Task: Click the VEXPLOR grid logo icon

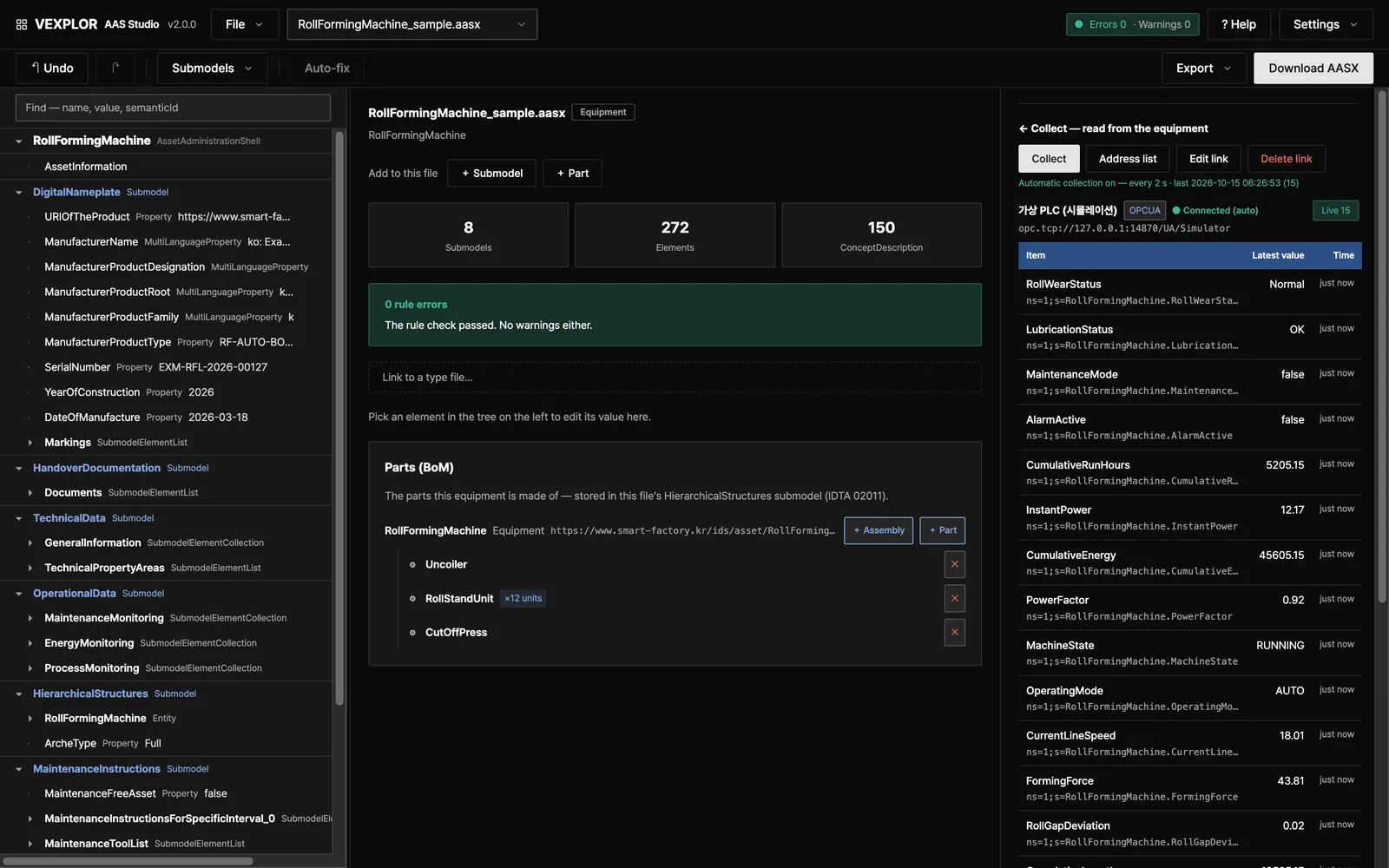Action: (22, 24)
